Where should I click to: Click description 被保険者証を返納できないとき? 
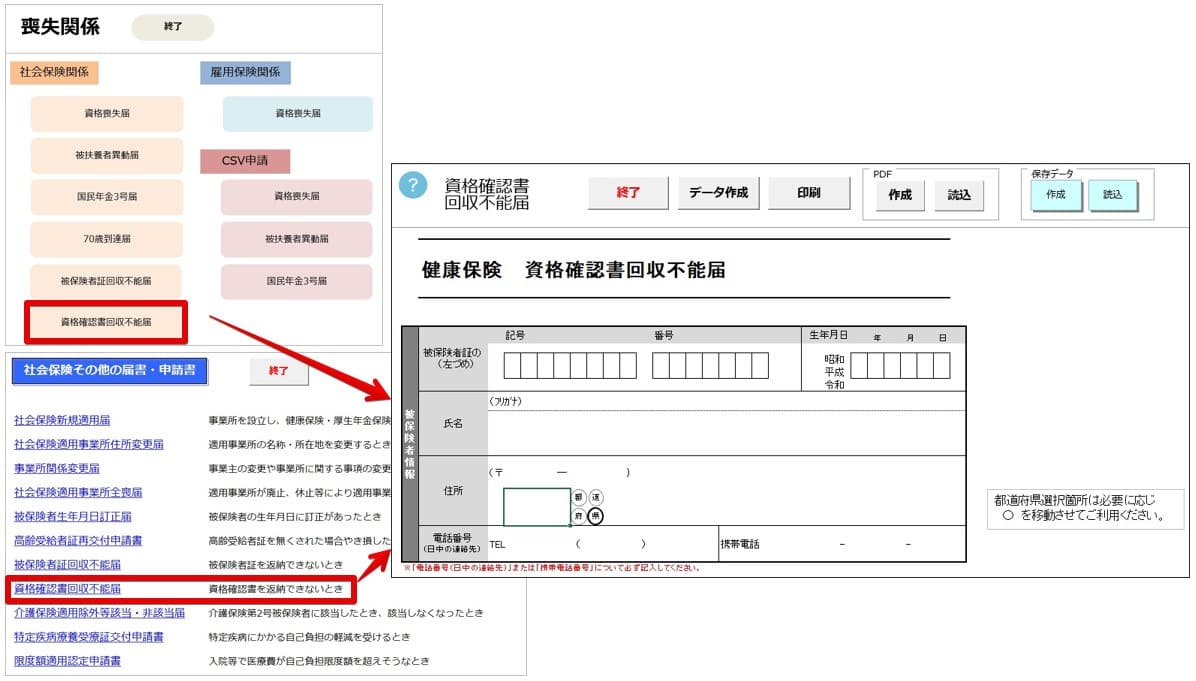tap(276, 565)
